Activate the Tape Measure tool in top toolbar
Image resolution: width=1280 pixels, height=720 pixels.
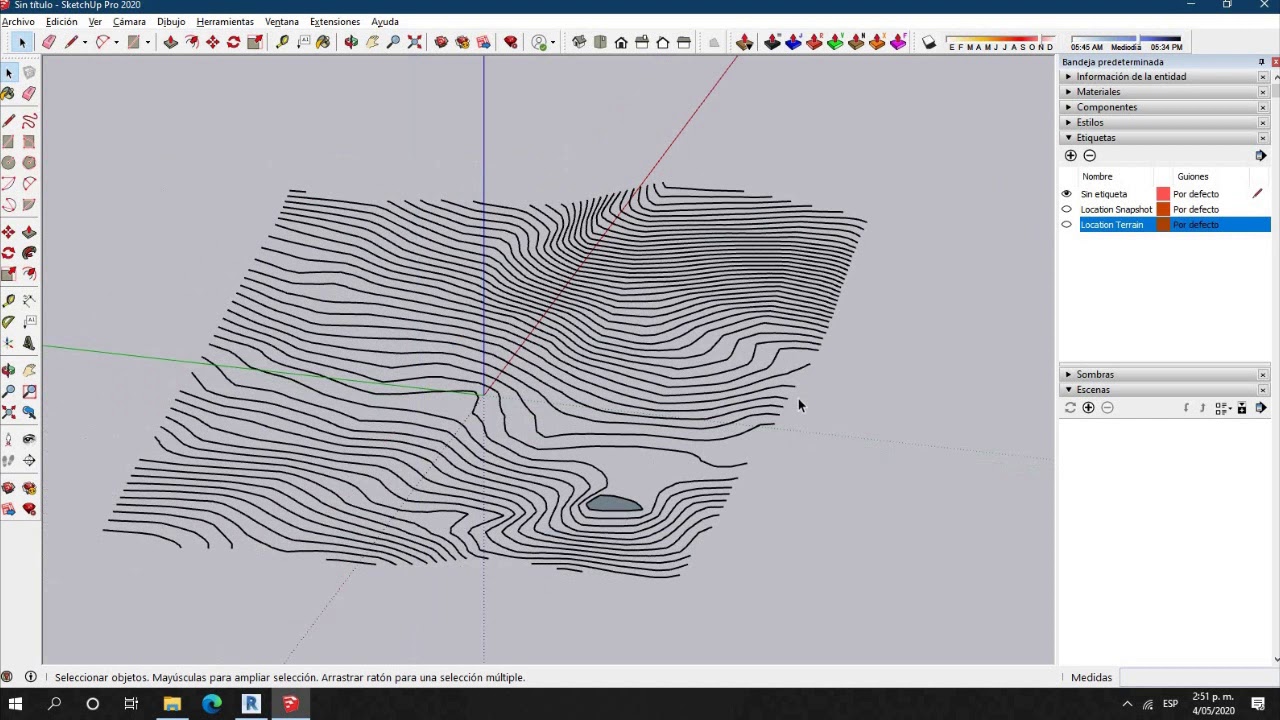pos(282,42)
